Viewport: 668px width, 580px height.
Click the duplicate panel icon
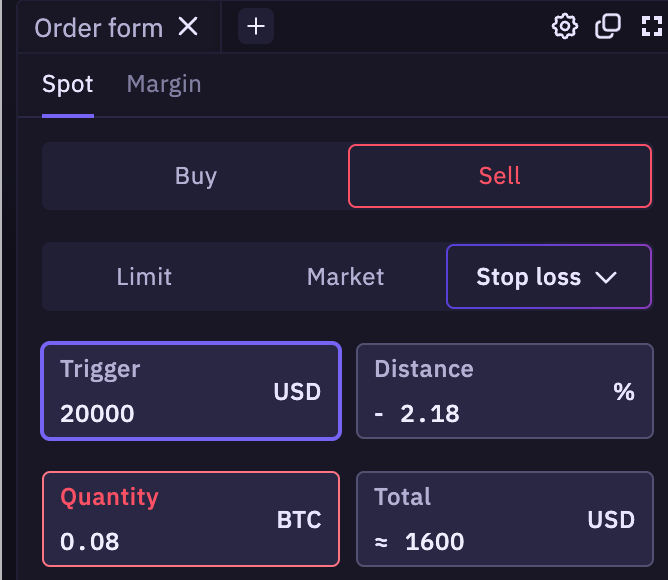[x=608, y=27]
